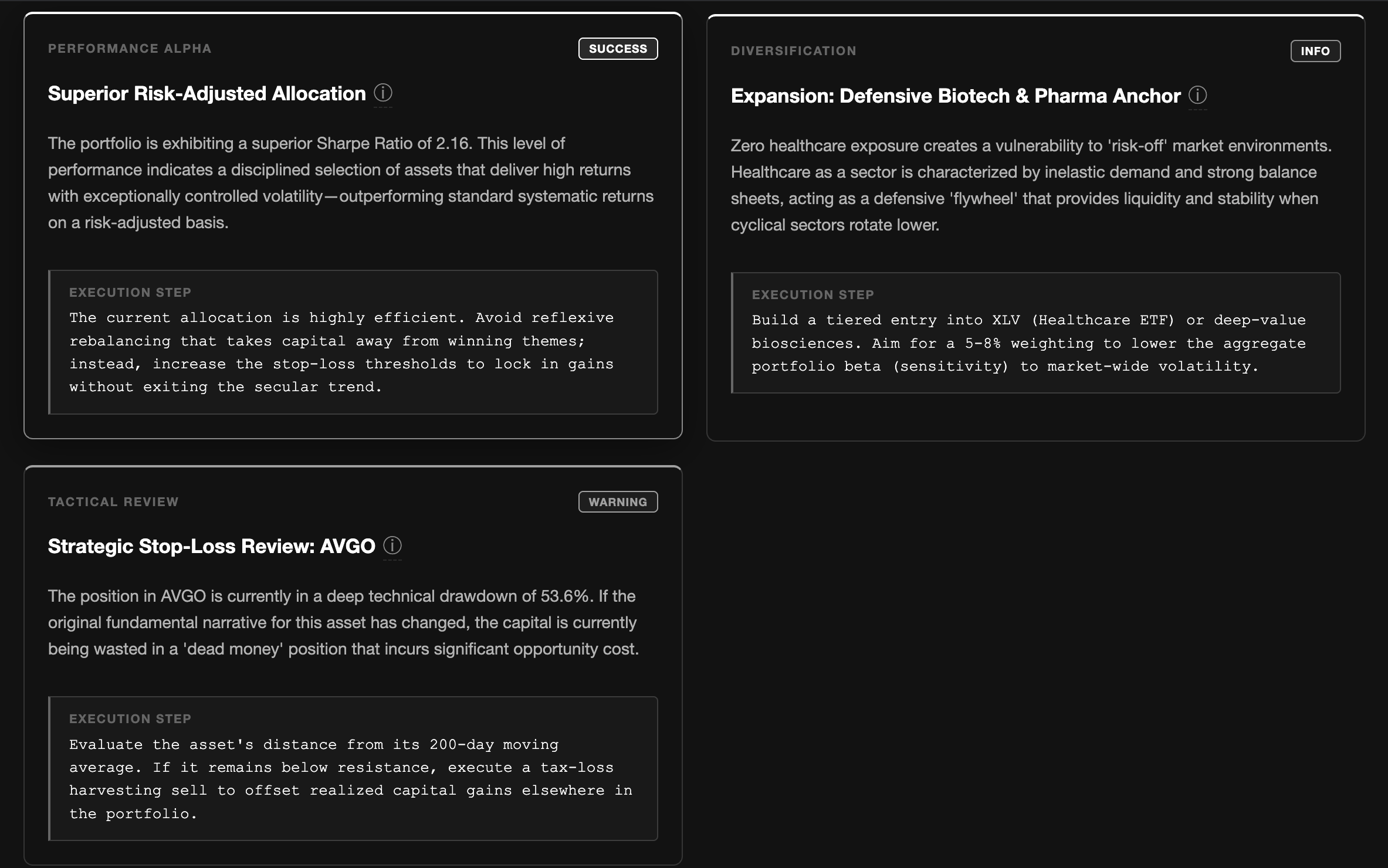Open the Expansion: Defensive Biotech heading
1388x868 pixels.
(955, 96)
